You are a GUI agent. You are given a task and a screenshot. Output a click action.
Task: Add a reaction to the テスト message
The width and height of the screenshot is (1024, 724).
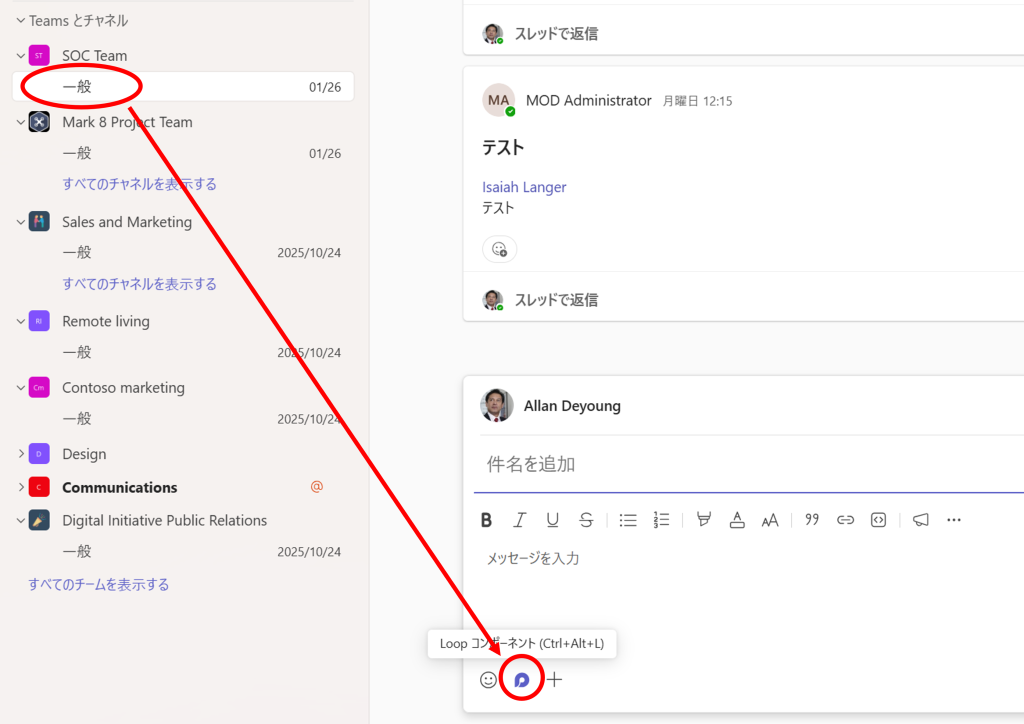pos(499,249)
